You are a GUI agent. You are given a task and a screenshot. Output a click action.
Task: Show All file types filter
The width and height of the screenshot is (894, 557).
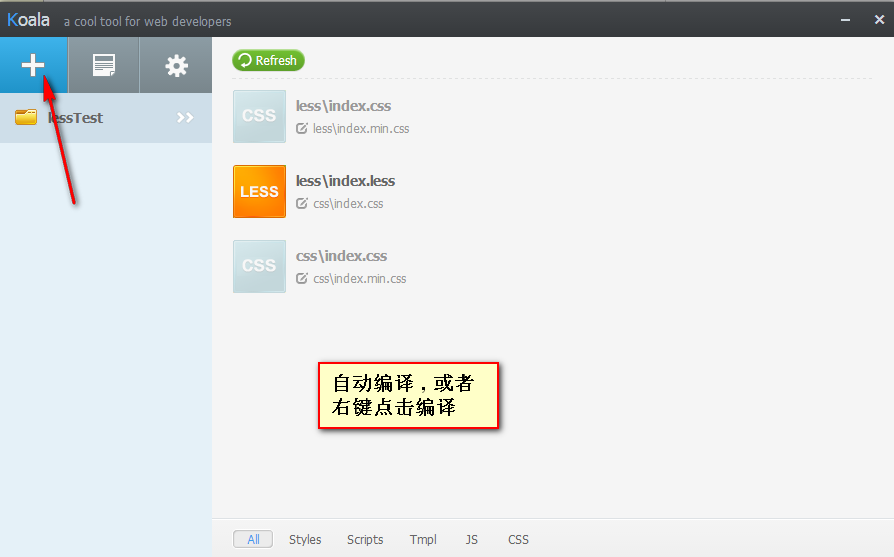(x=253, y=539)
